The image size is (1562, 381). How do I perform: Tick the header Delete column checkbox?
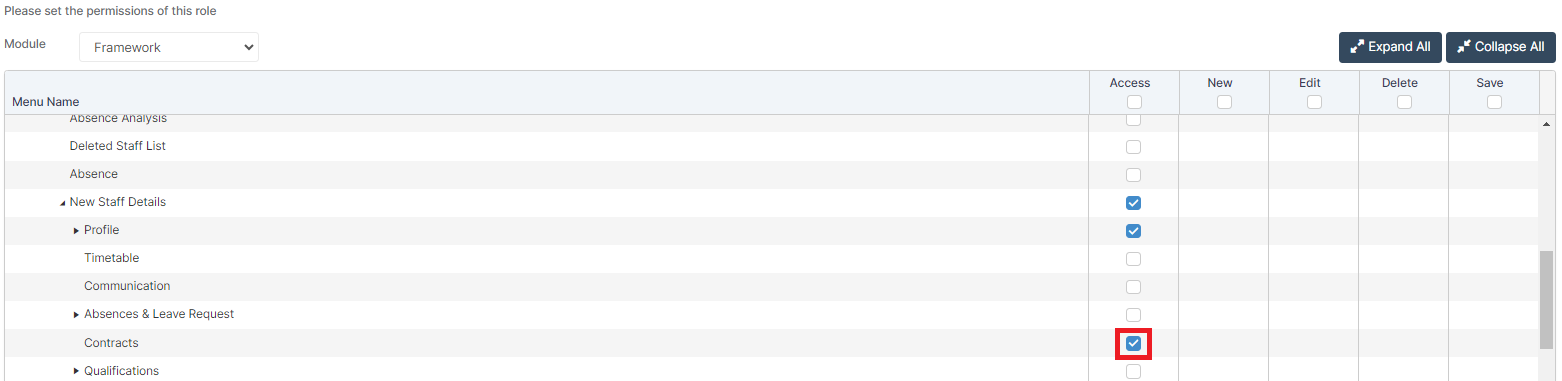coord(1404,102)
